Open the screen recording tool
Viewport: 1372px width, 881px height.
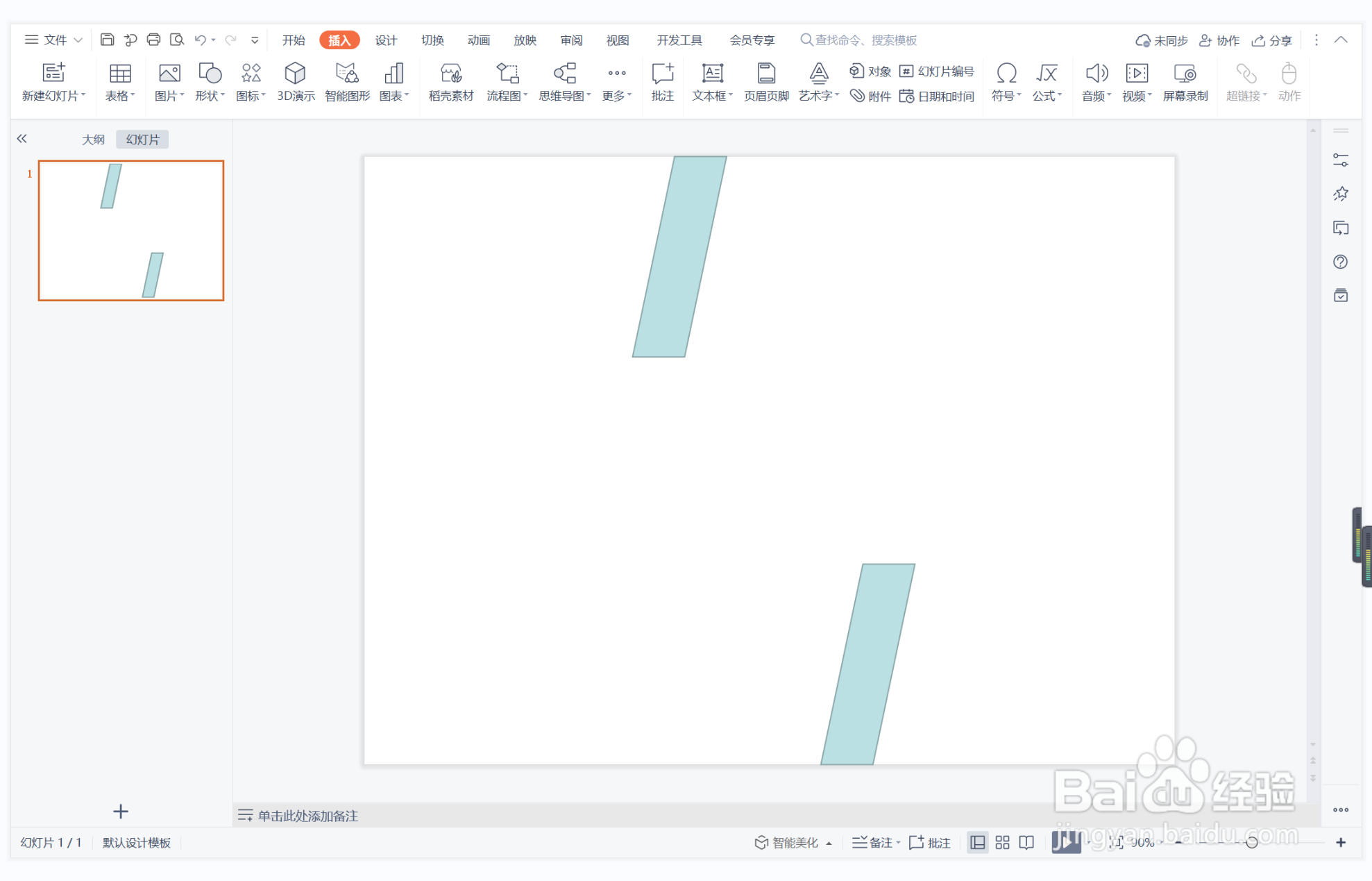[x=1185, y=81]
